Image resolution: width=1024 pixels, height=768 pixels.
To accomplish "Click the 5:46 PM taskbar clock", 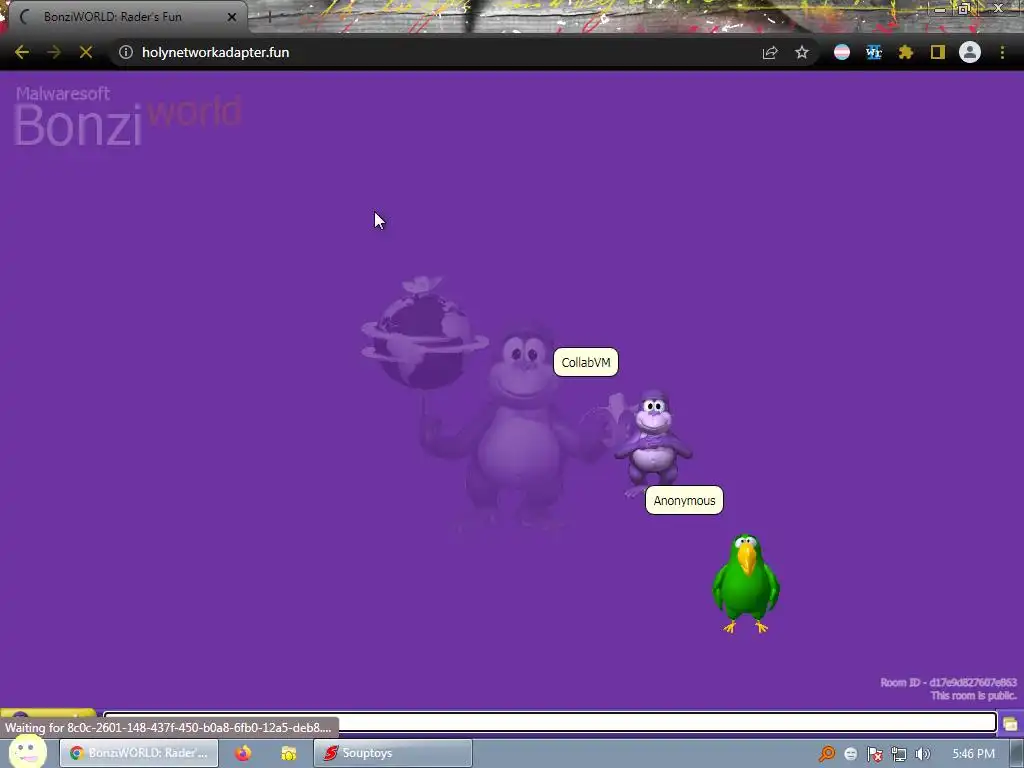I will click(x=973, y=754).
